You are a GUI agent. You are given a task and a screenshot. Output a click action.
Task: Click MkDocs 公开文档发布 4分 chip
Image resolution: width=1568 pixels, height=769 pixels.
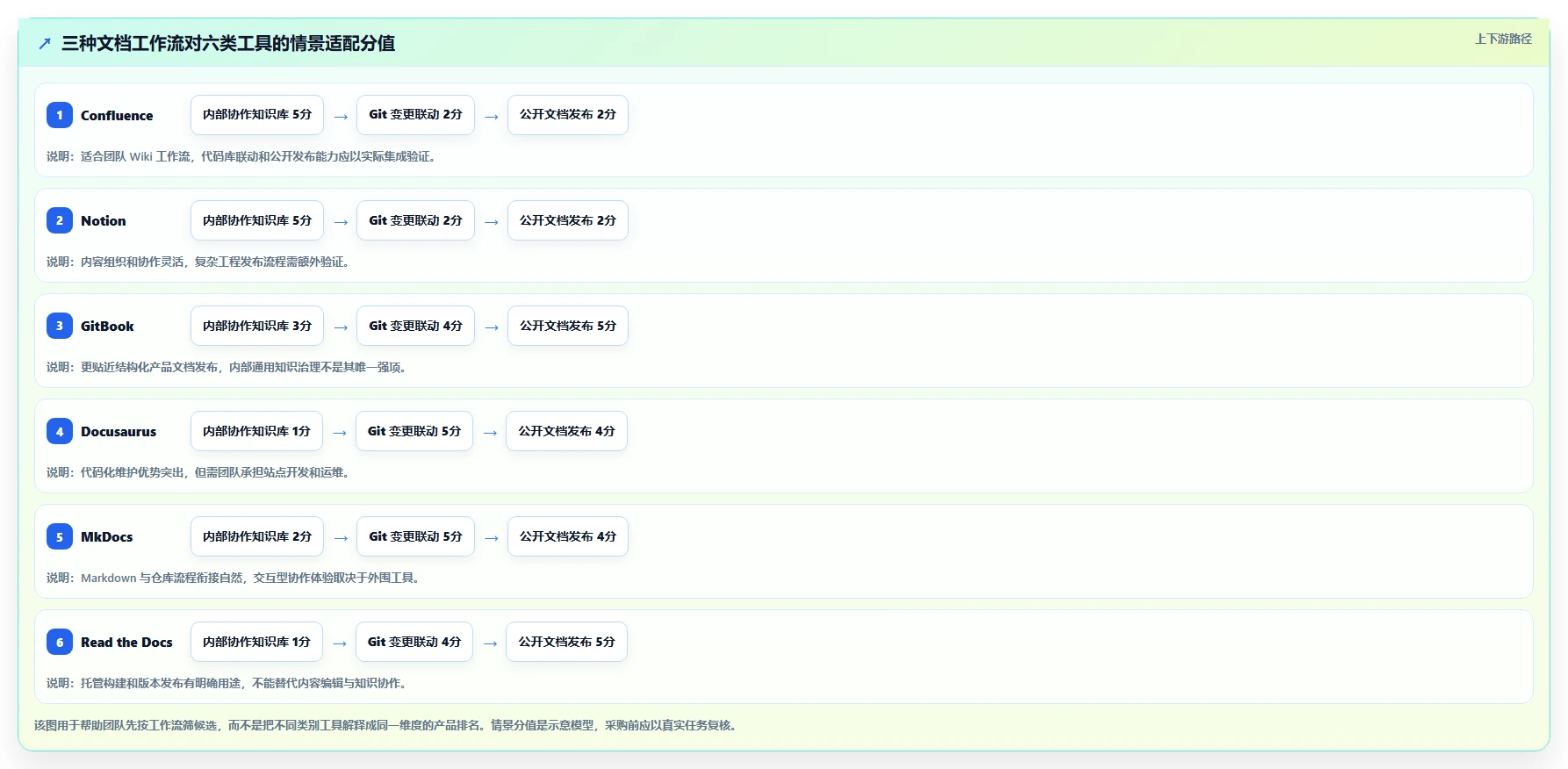click(x=568, y=536)
